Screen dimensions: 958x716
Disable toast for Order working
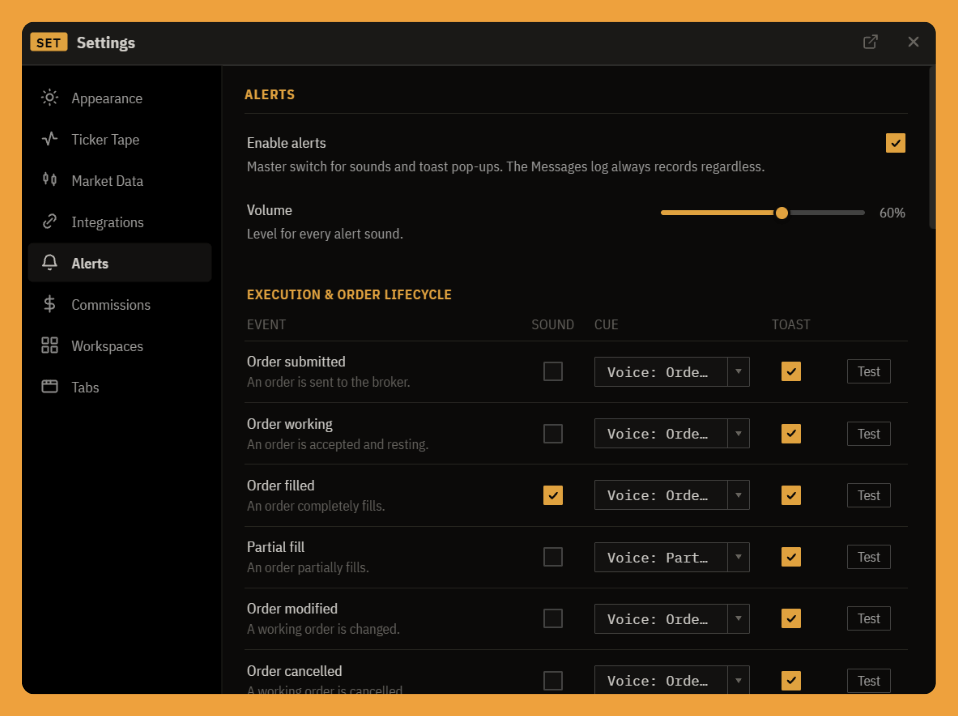click(x=791, y=434)
